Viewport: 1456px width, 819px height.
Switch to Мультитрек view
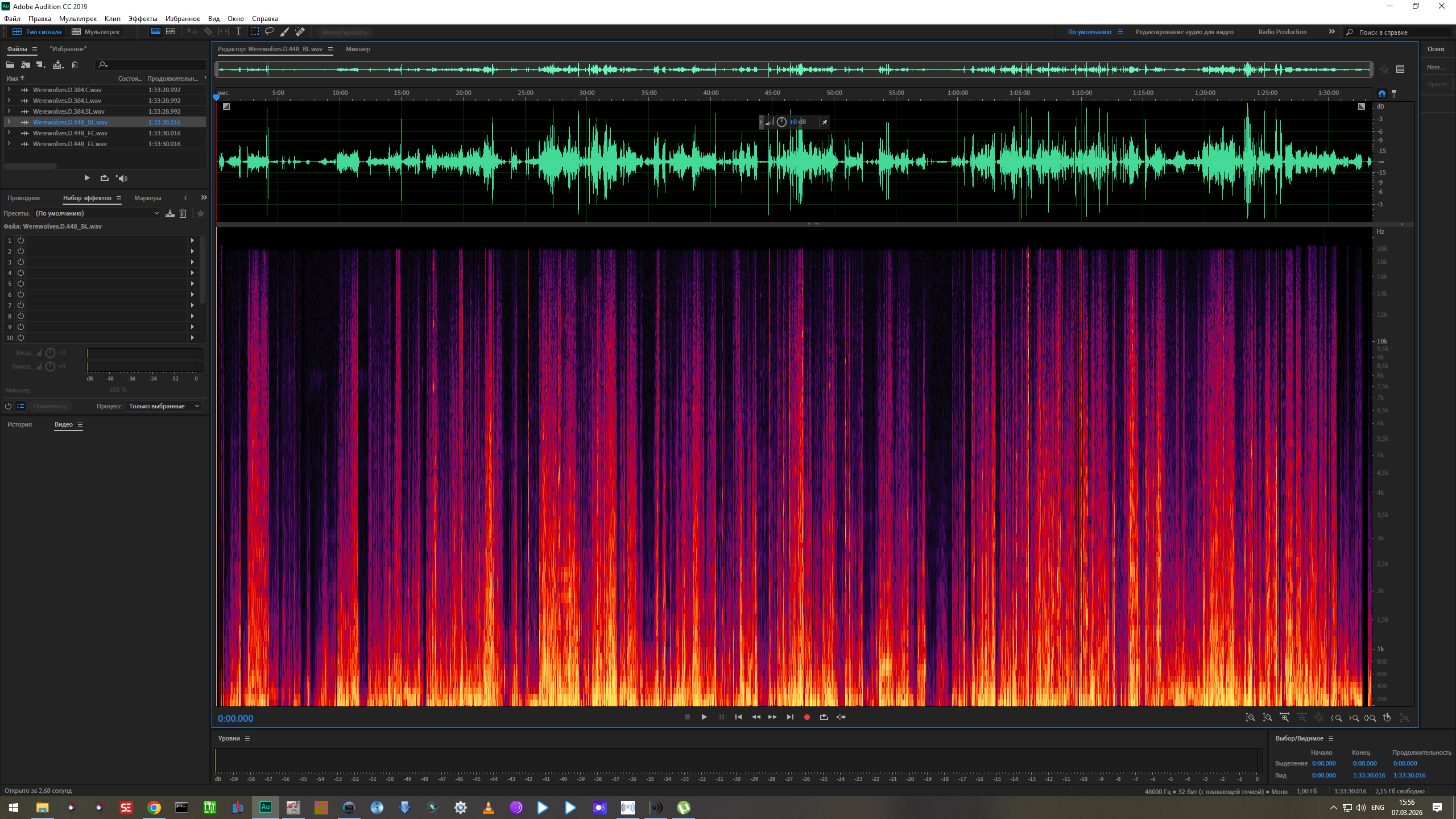click(96, 32)
